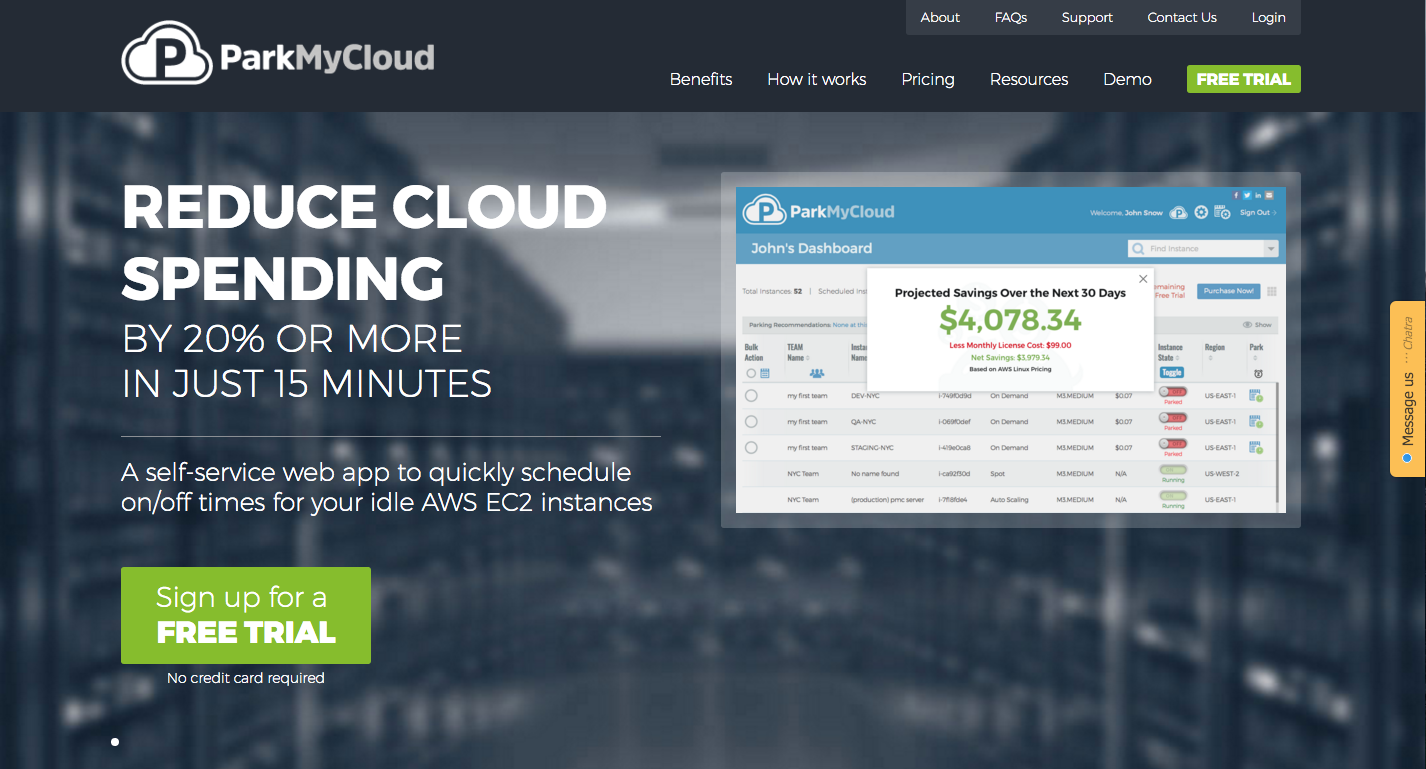Click the park schedule icon for DEV-NYC
Screen dimensions: 1426x769
click(x=1256, y=395)
